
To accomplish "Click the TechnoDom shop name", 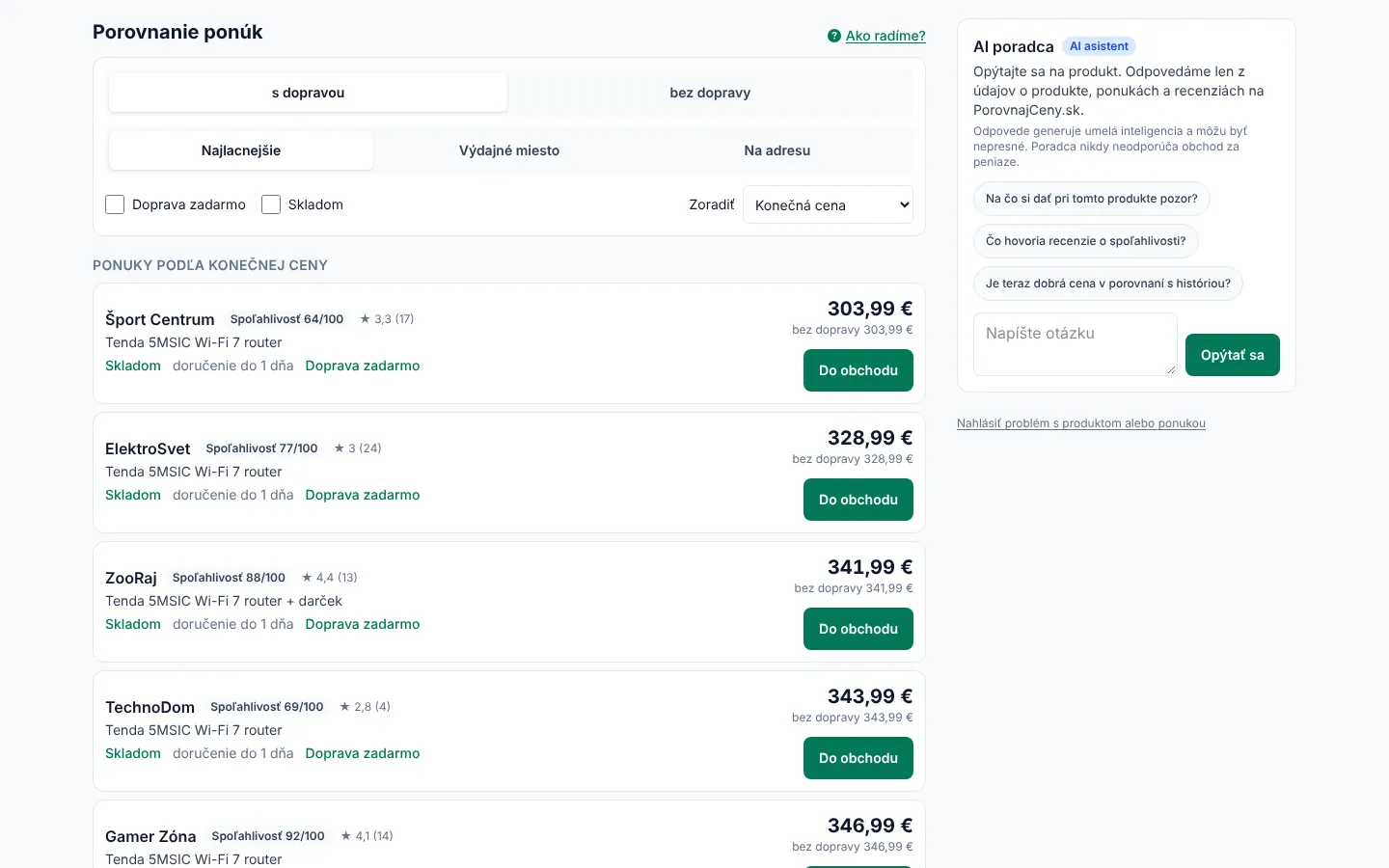I will coord(150,707).
